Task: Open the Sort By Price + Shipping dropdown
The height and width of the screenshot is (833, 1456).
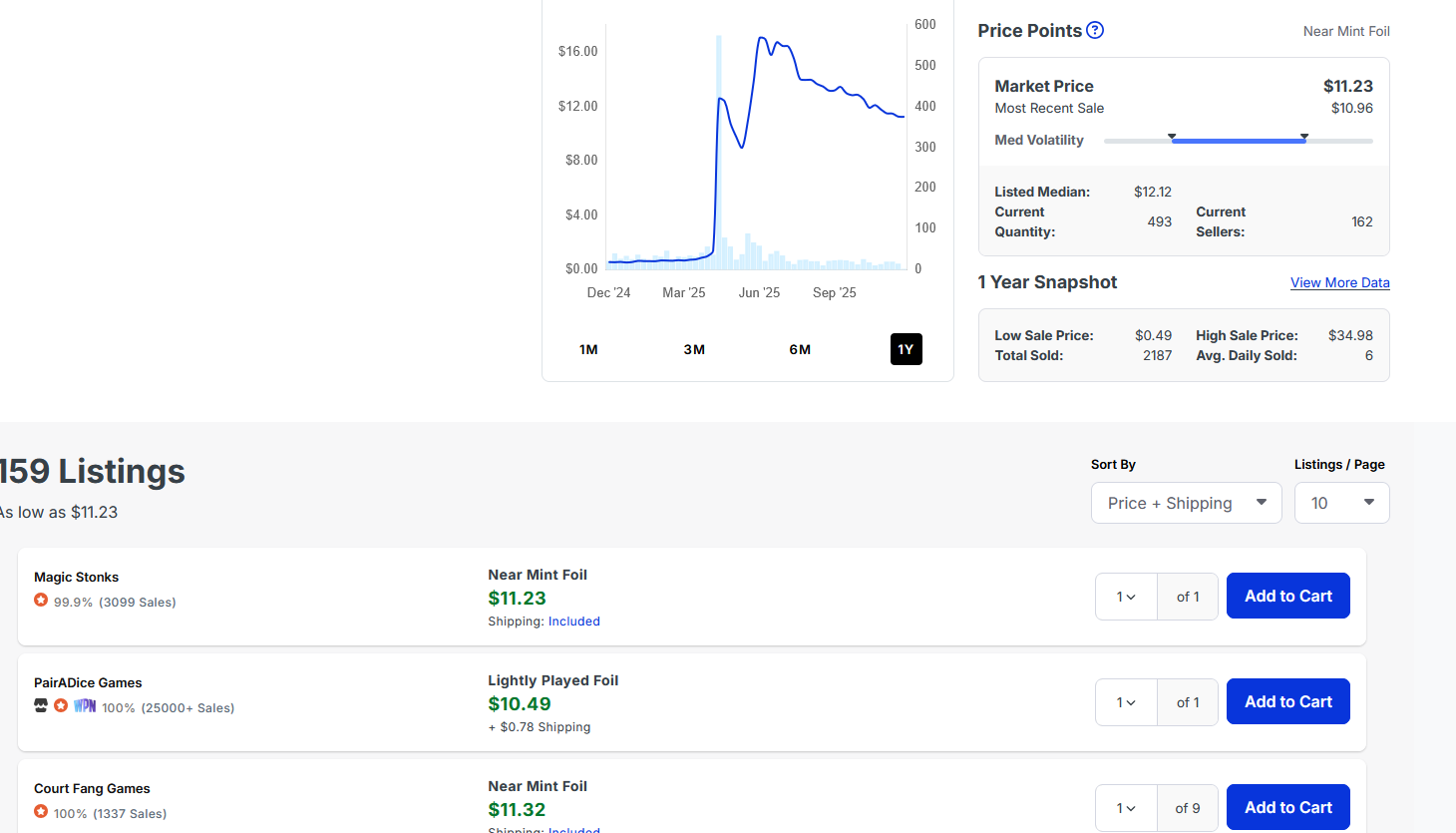Action: [x=1186, y=503]
